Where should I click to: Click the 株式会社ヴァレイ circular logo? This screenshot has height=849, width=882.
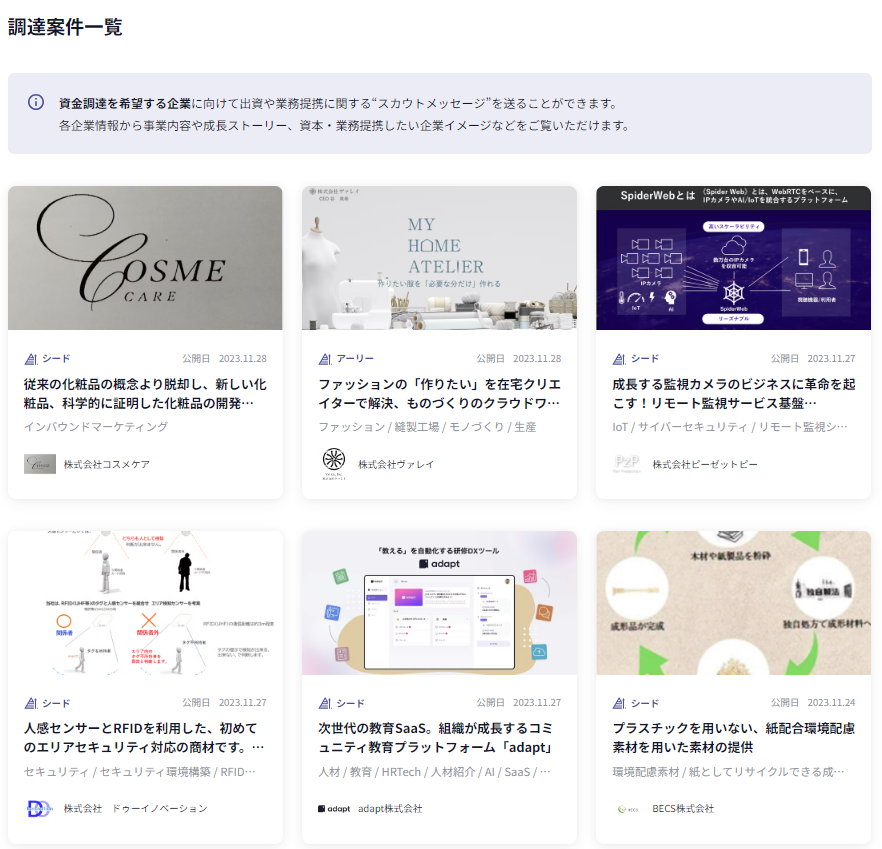(x=334, y=464)
